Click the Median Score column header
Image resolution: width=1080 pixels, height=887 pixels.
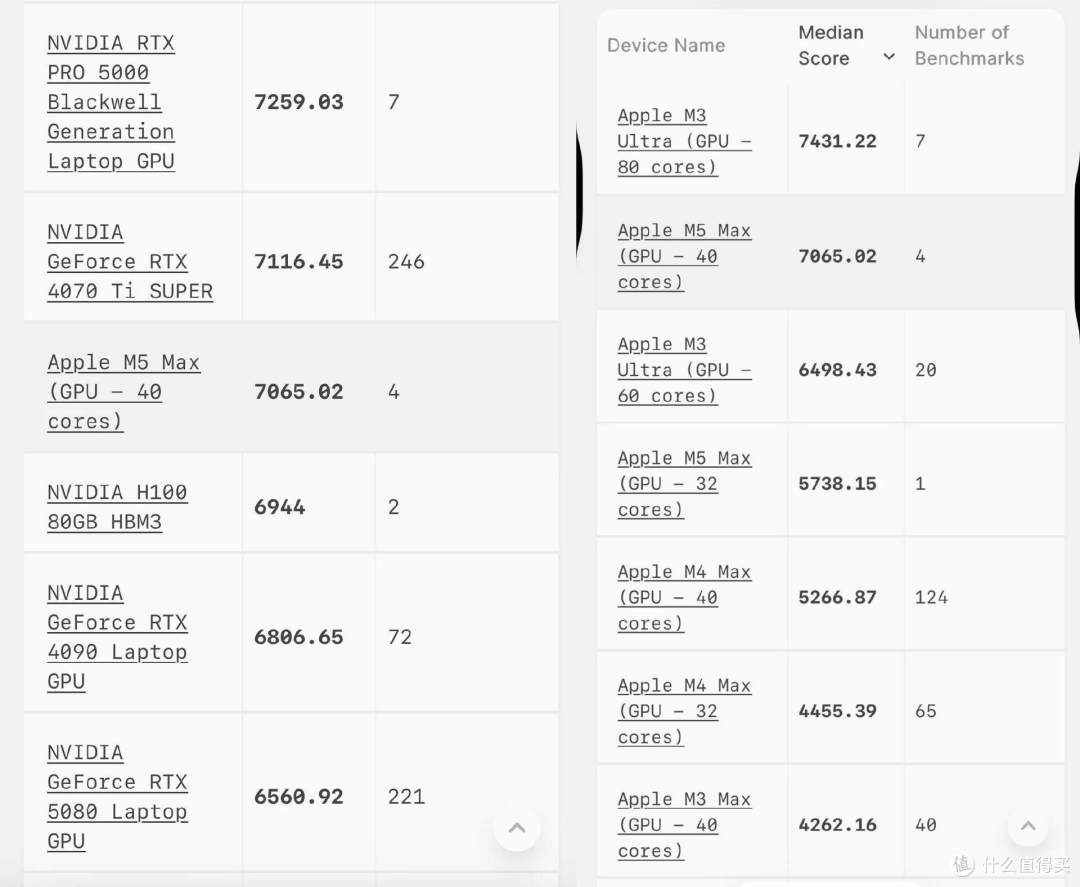coord(831,45)
